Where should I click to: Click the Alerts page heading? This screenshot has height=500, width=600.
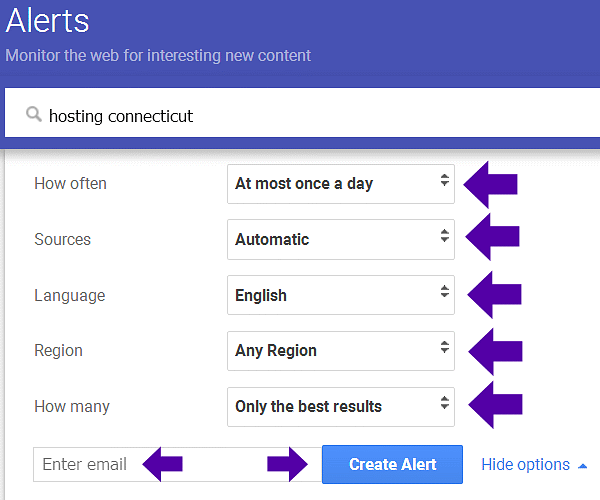point(47,20)
